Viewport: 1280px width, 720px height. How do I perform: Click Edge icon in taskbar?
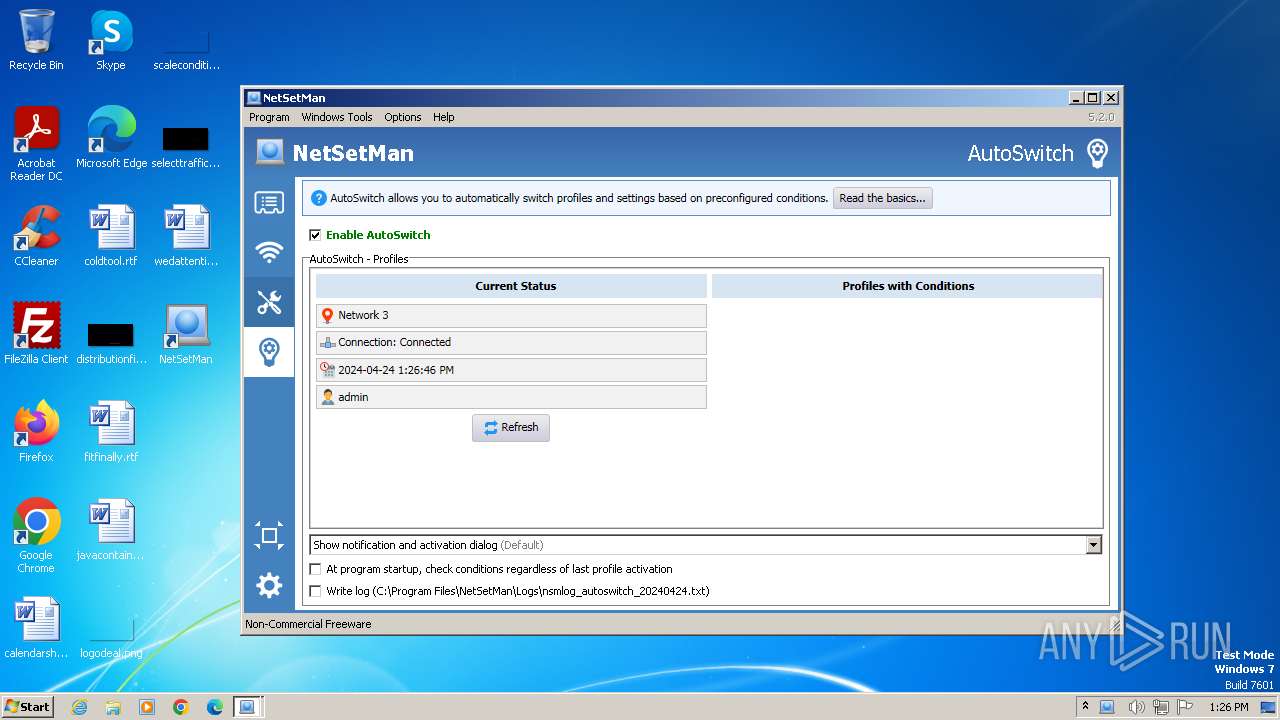tap(214, 707)
